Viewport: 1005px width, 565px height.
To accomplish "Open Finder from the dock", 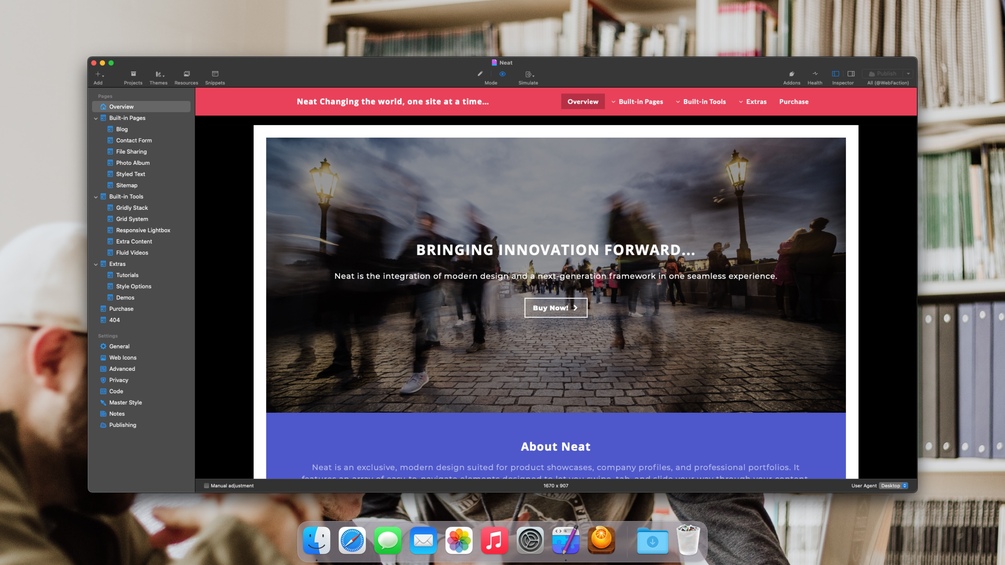I will tap(317, 541).
